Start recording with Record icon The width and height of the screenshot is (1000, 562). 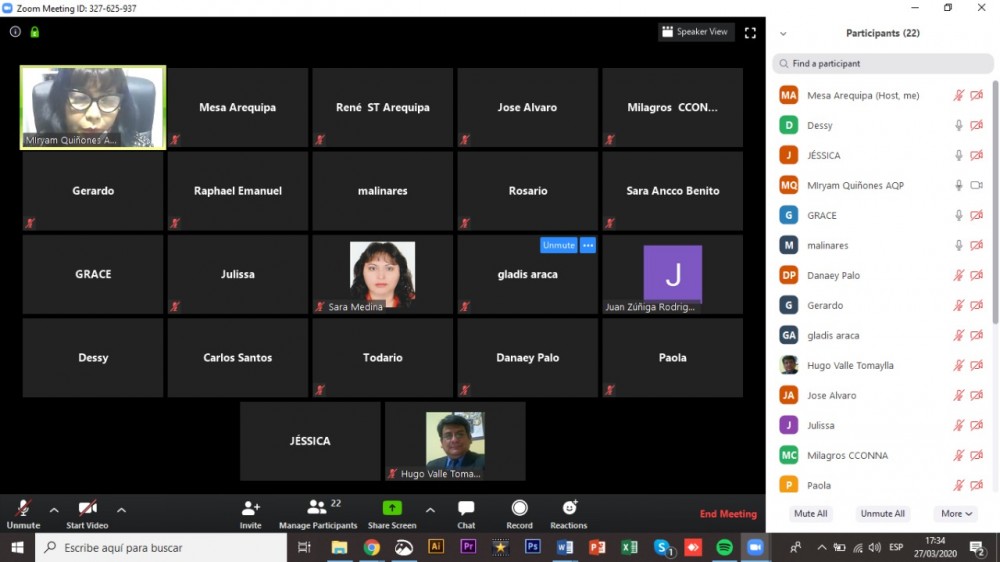click(x=519, y=509)
